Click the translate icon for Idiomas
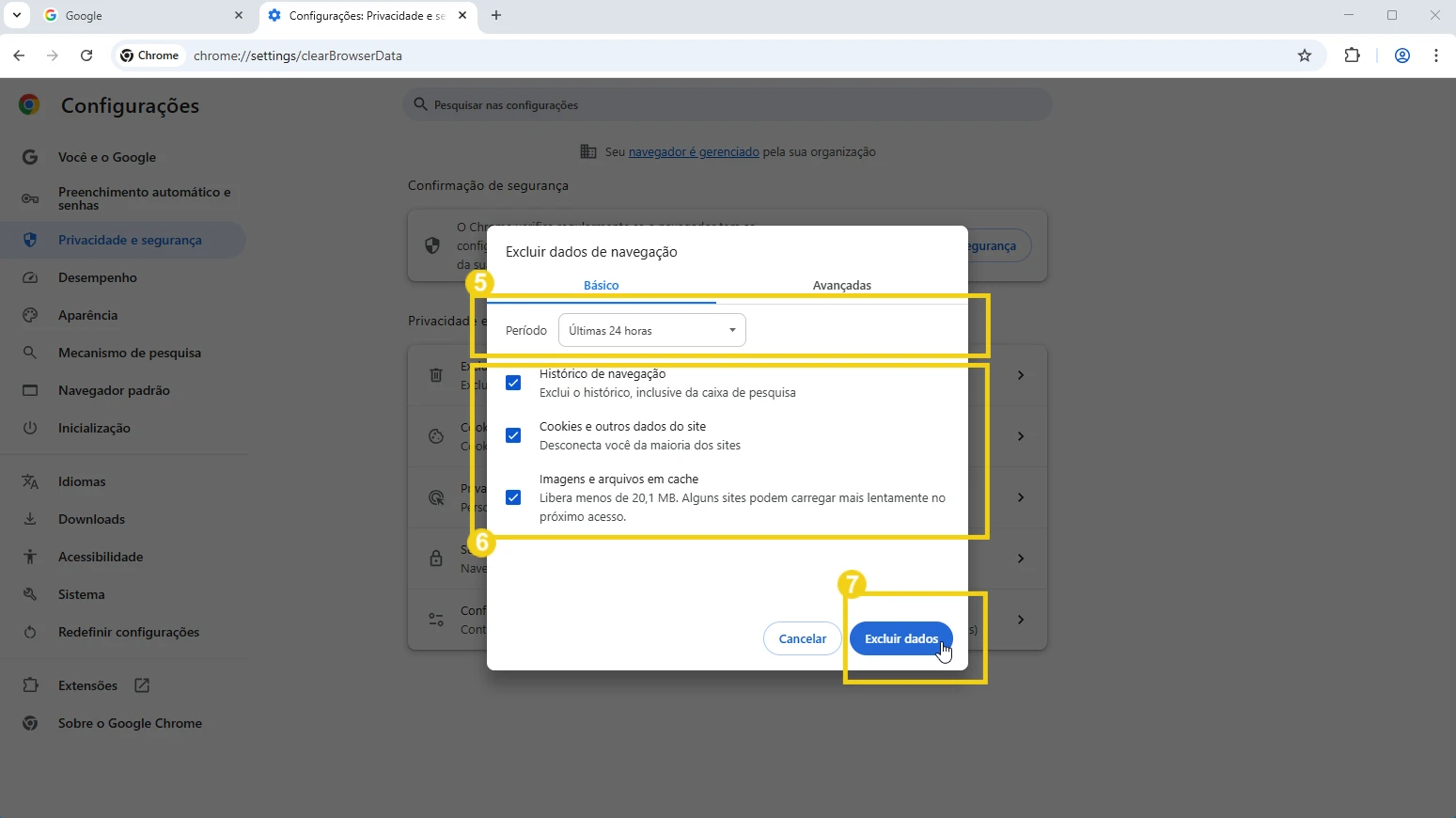The width and height of the screenshot is (1456, 818). point(30,481)
